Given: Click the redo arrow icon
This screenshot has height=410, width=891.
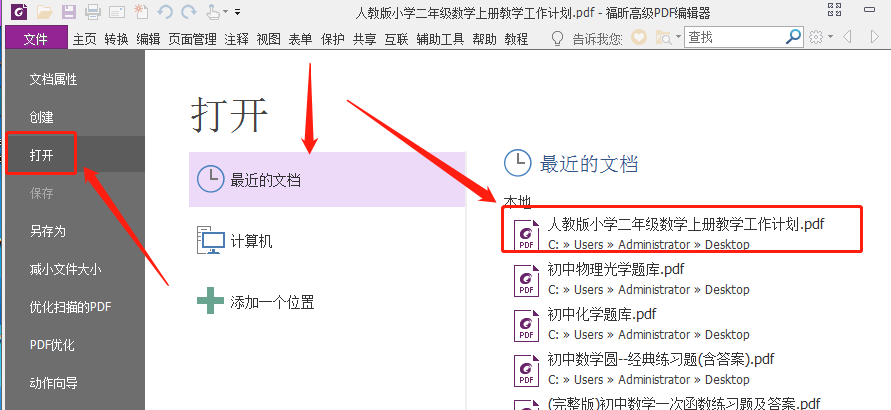Looking at the screenshot, I should (x=189, y=11).
